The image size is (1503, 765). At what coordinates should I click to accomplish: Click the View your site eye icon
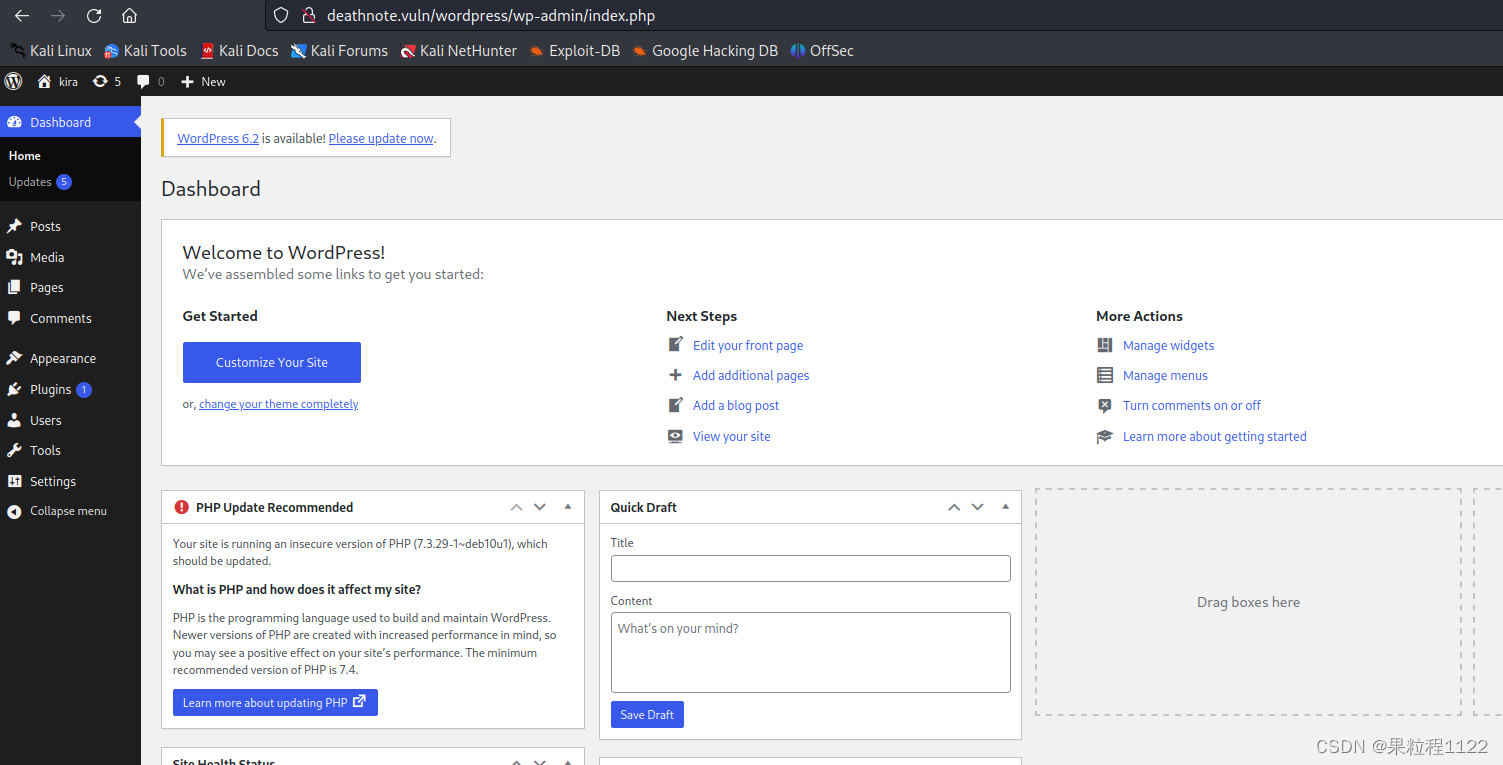(x=676, y=436)
